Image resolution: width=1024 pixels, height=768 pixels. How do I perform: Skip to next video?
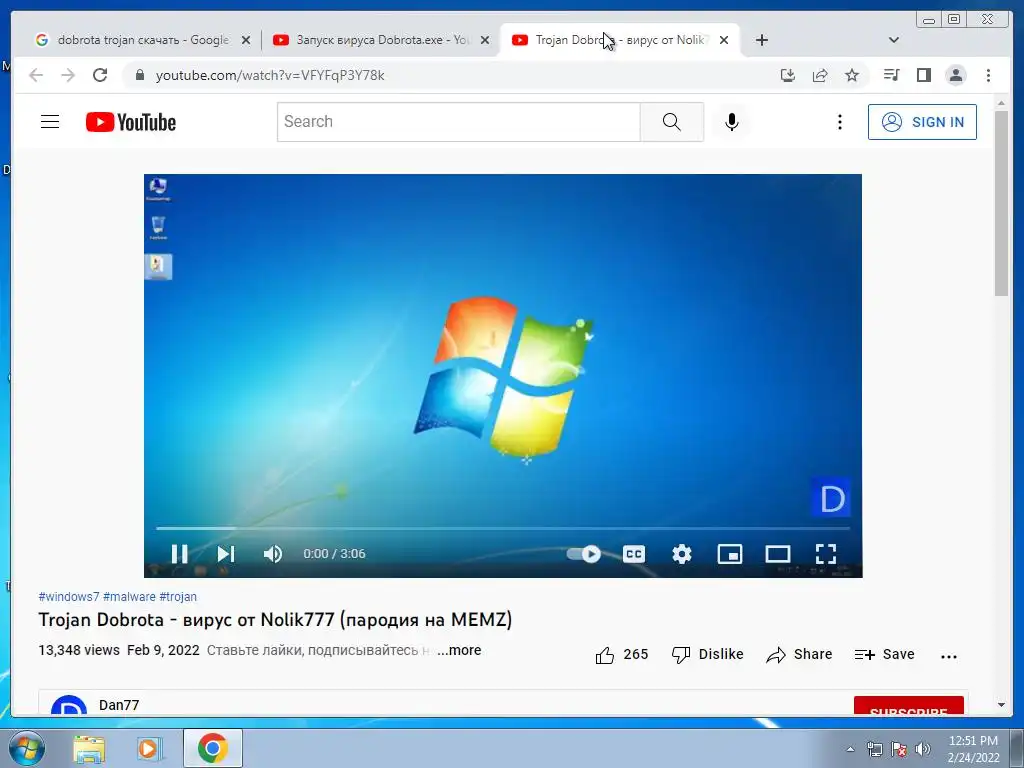226,554
